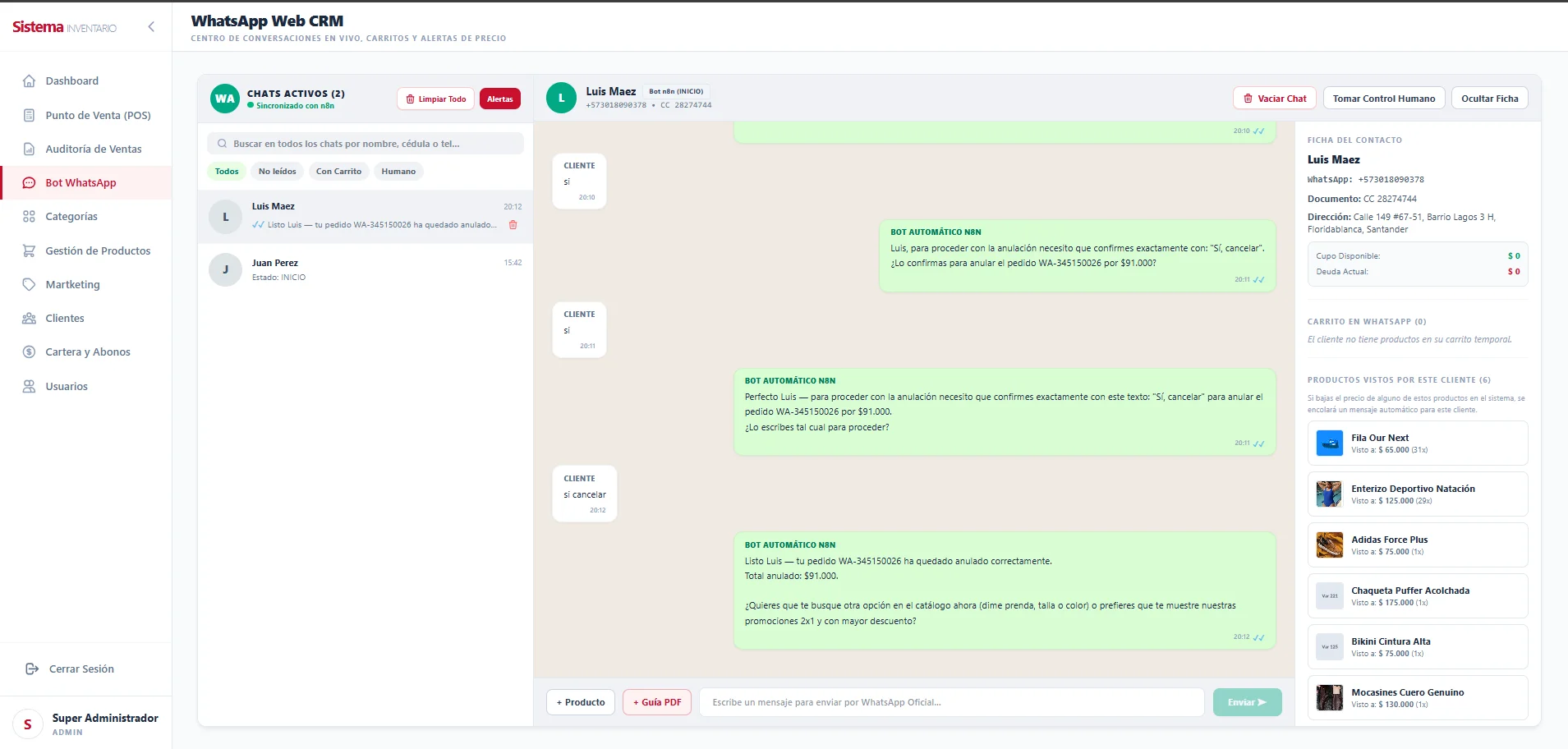Focus the WhatsApp message input field
This screenshot has width=1568, height=749.
[952, 702]
